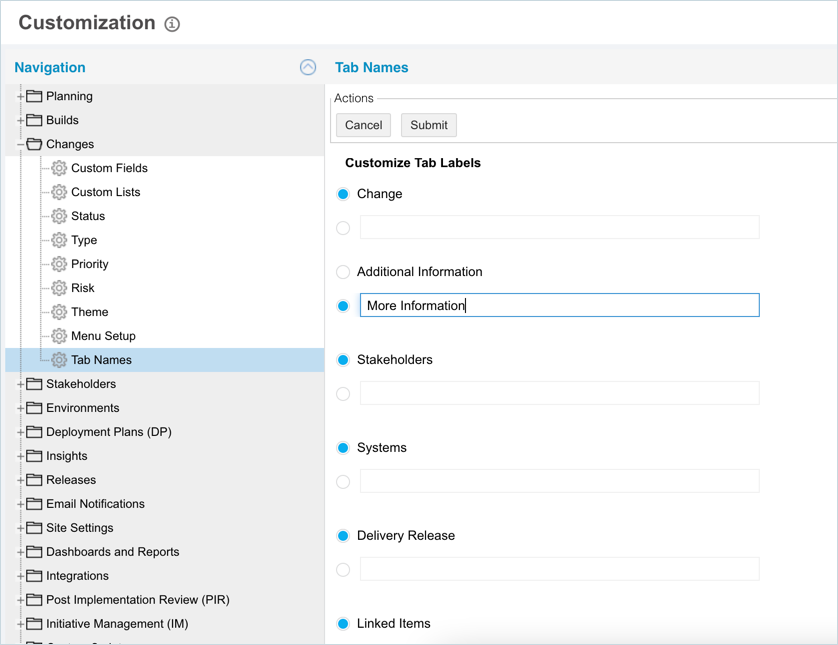Collapse Navigation panel with the chevron icon
The height and width of the screenshot is (645, 838).
coord(308,67)
